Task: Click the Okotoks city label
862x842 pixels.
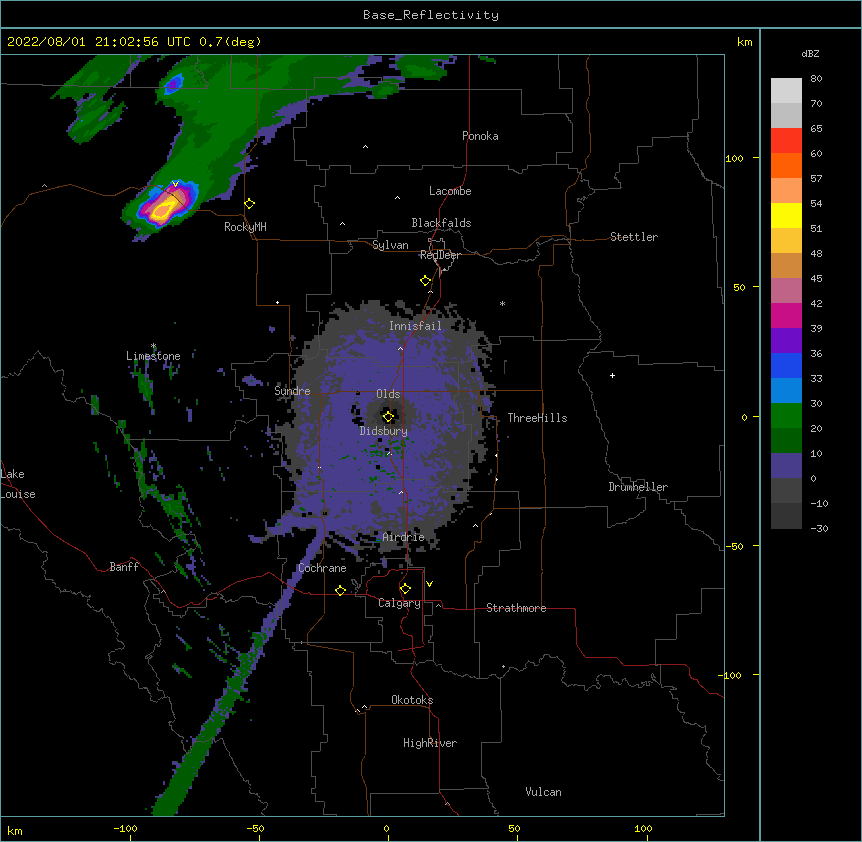Action: tap(412, 700)
